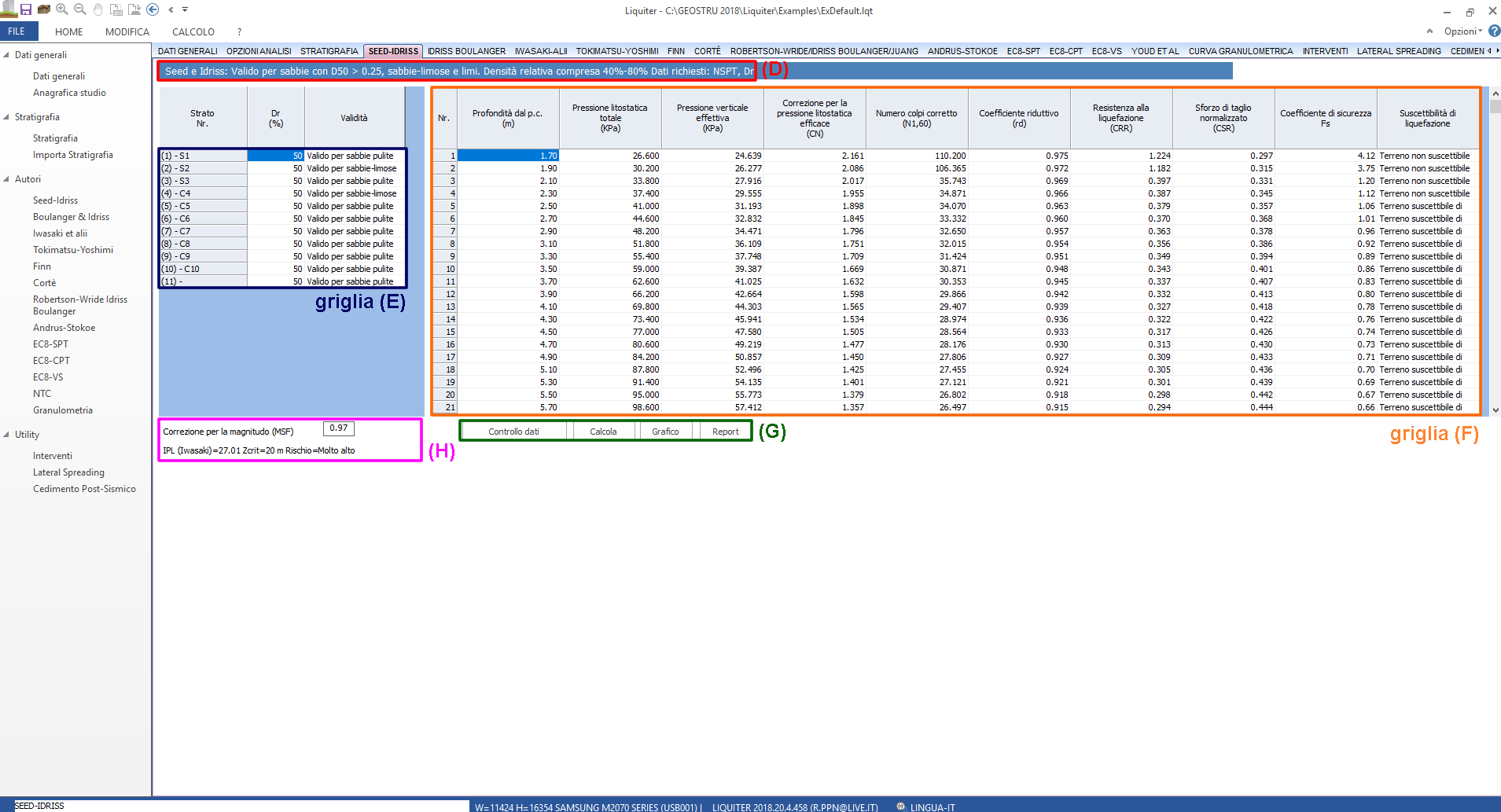Screen dimensions: 1501x812
Task: Click the Grafico button
Action: 665,432
